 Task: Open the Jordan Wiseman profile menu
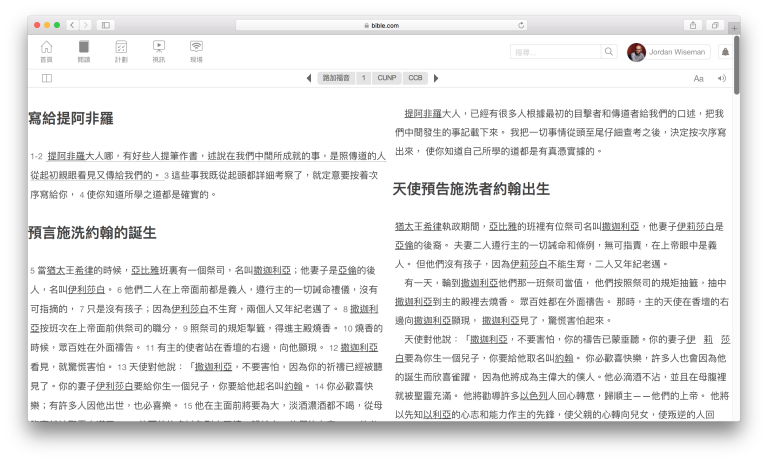pyautogui.click(x=668, y=52)
